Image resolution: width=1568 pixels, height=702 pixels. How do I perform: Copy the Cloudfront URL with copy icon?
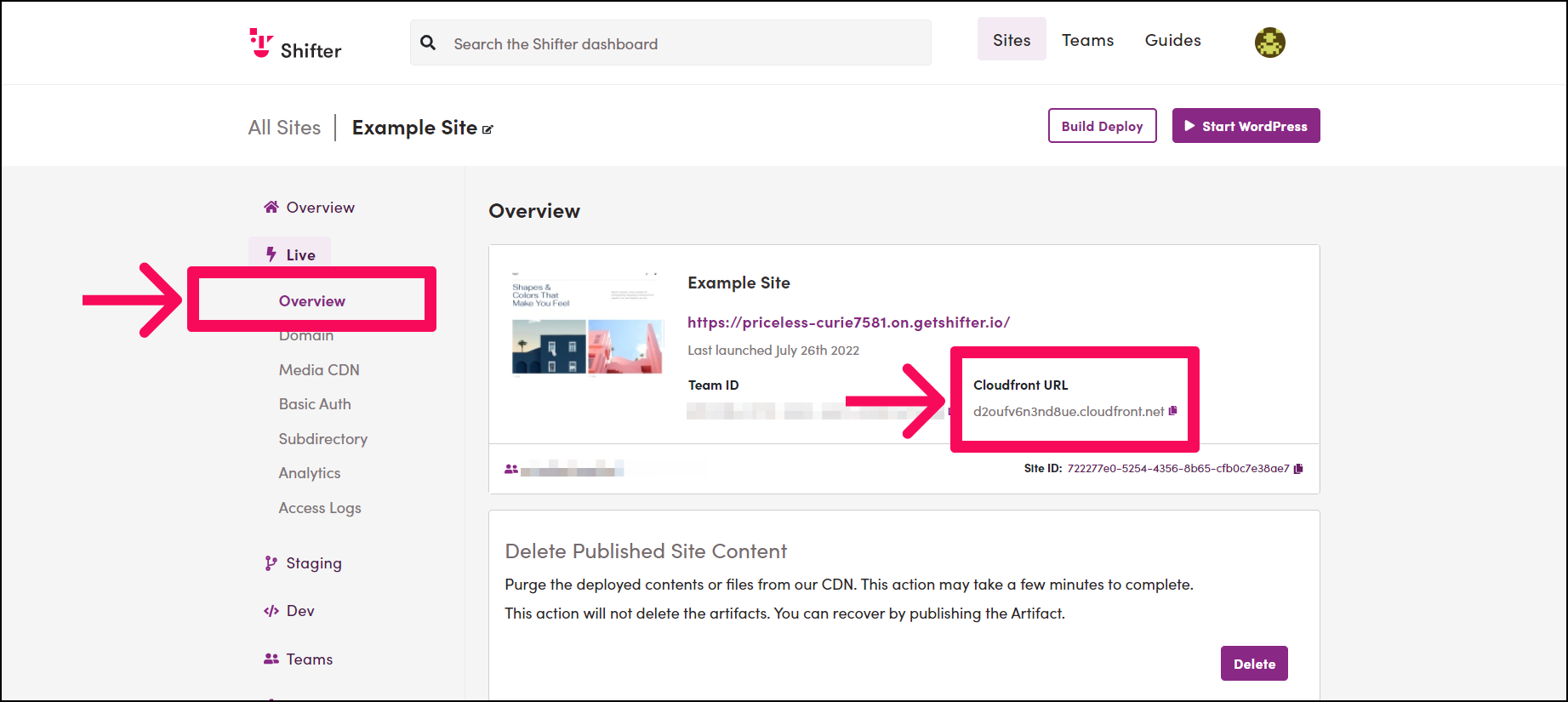pos(1172,411)
